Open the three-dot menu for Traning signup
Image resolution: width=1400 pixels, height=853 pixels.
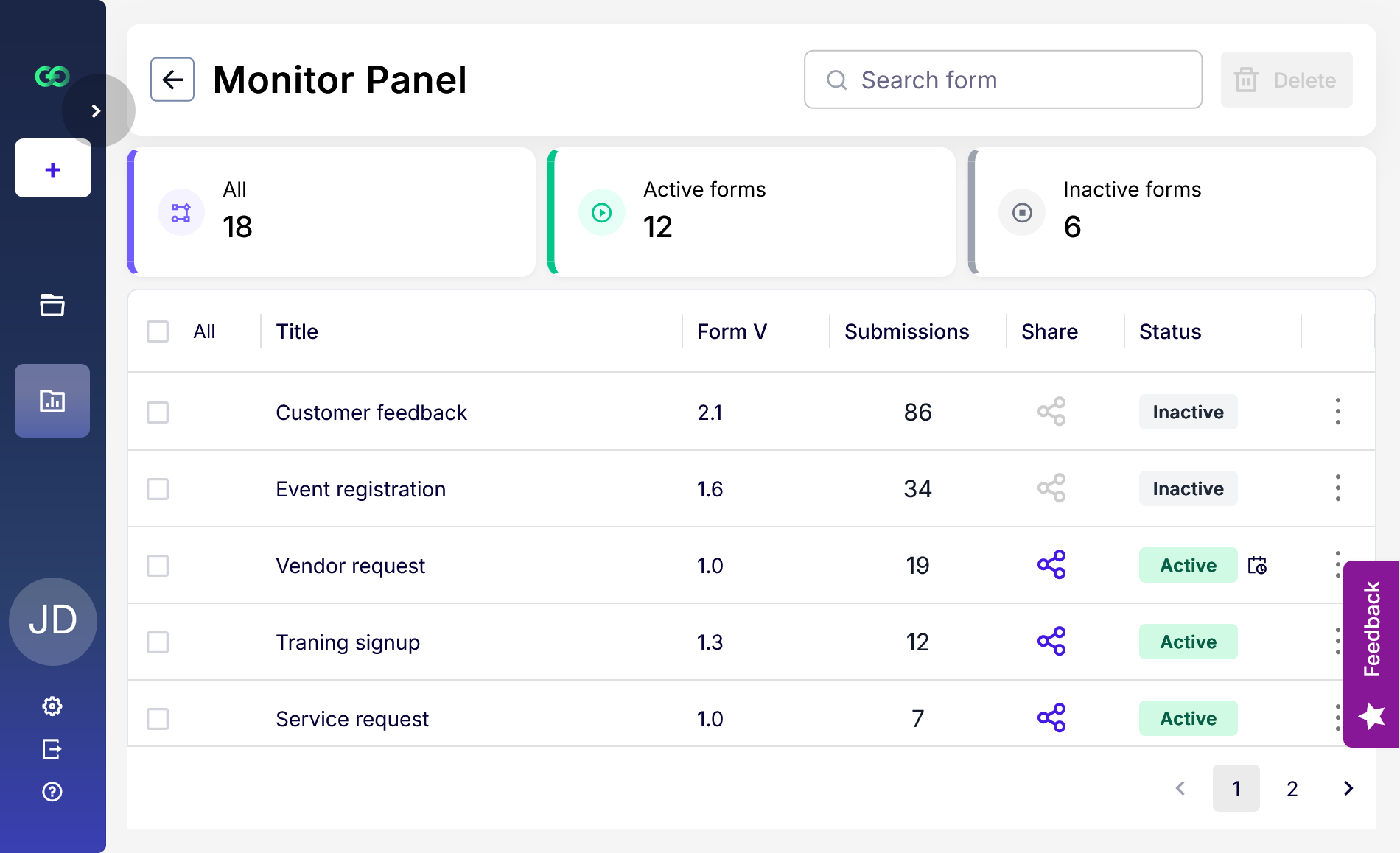1337,642
